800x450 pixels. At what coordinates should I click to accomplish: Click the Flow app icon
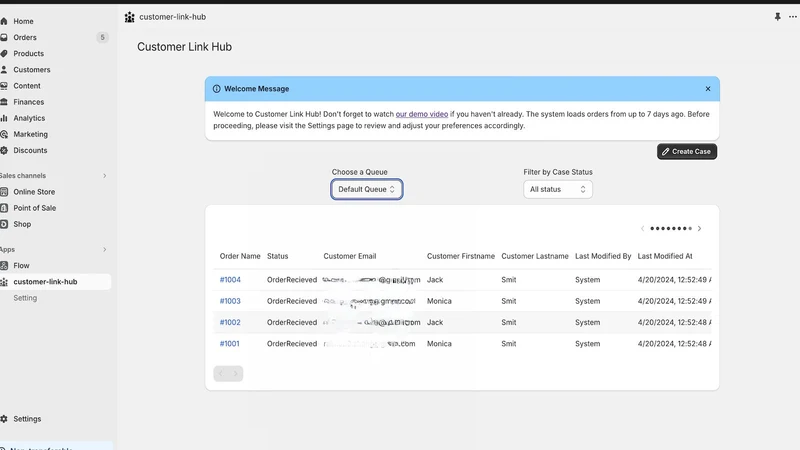pyautogui.click(x=4, y=265)
